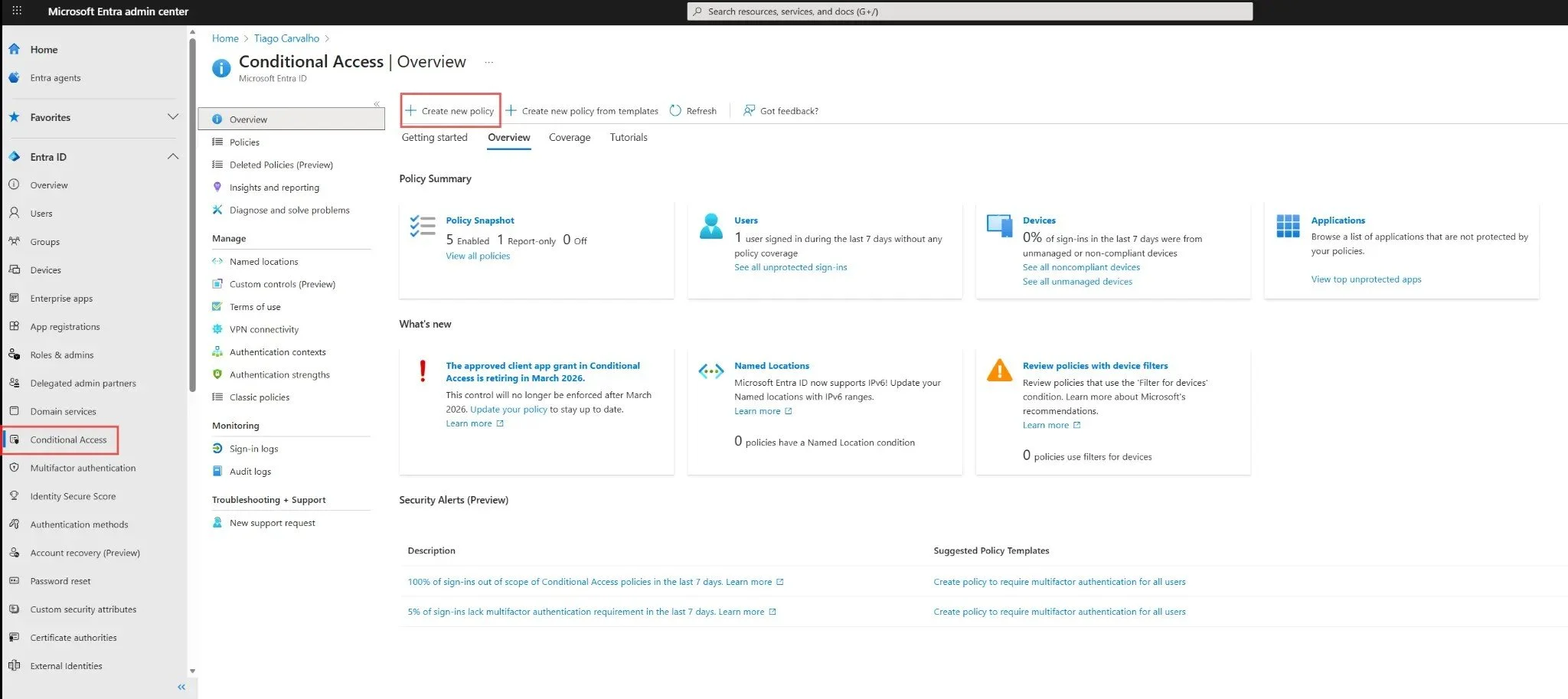Click the Home house icon in sidebar
1568x699 pixels.
click(x=14, y=49)
